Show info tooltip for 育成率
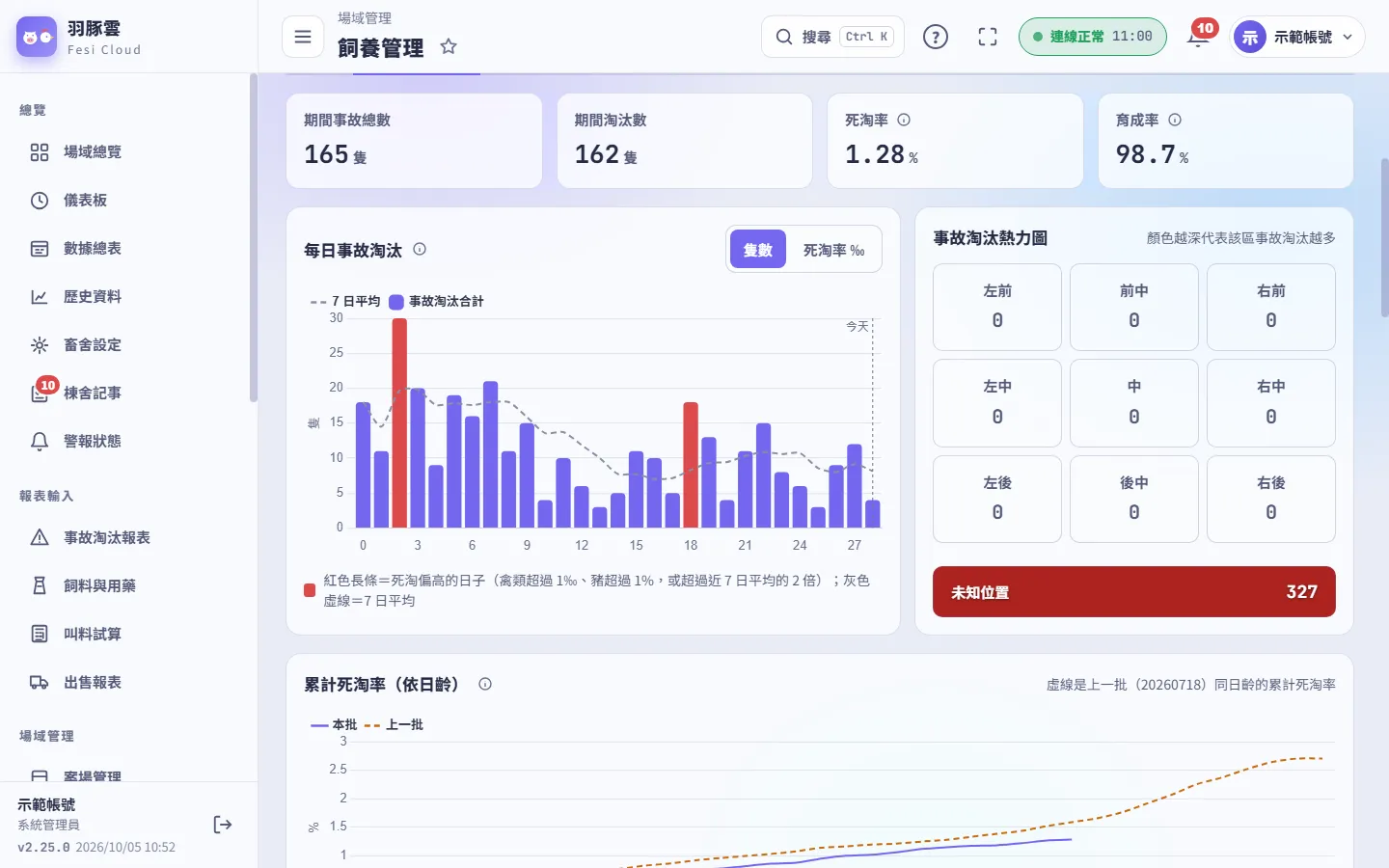Screen dimensions: 1389x868 coord(1175,120)
